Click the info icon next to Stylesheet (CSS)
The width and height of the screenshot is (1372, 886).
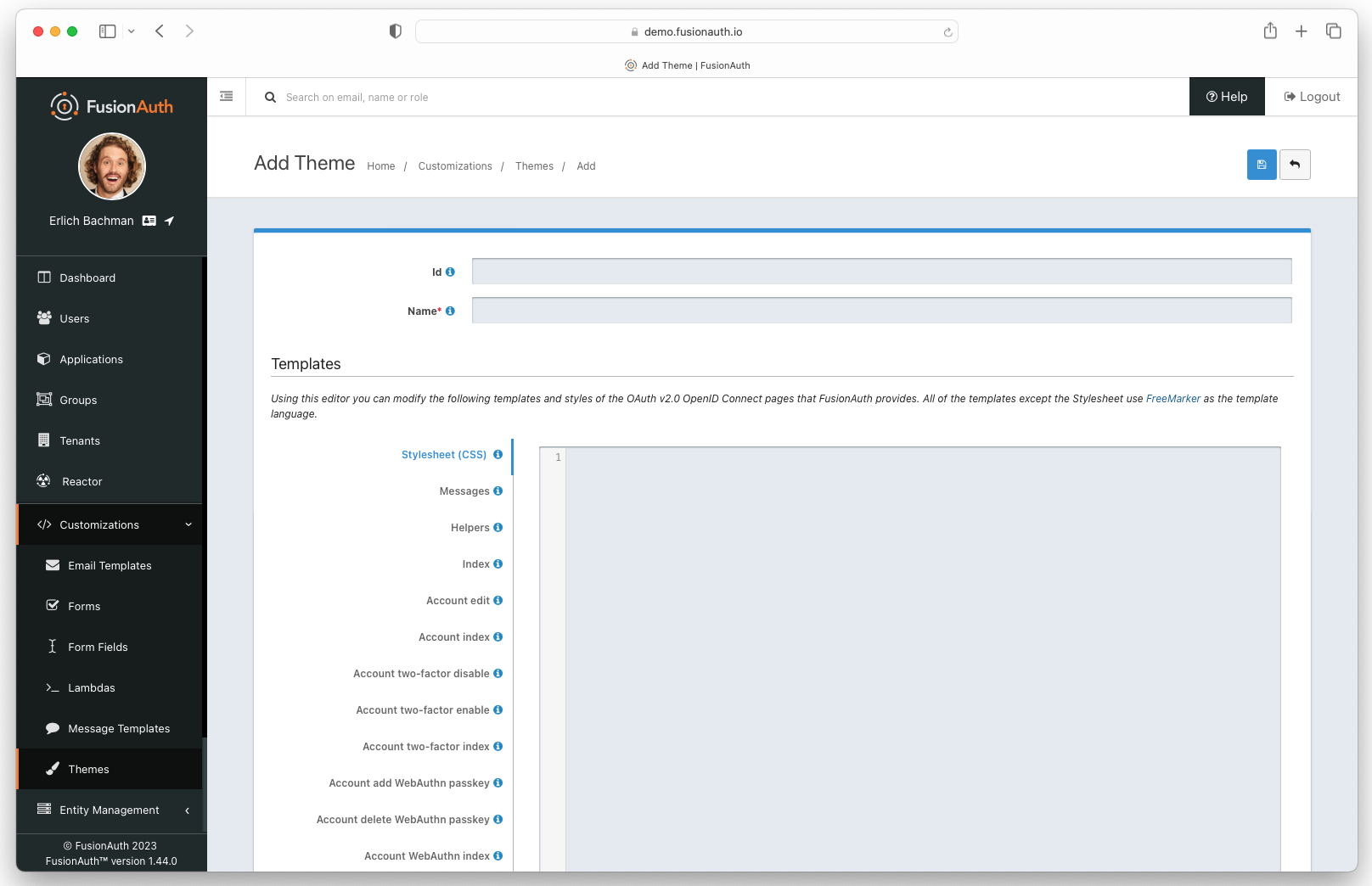[497, 454]
